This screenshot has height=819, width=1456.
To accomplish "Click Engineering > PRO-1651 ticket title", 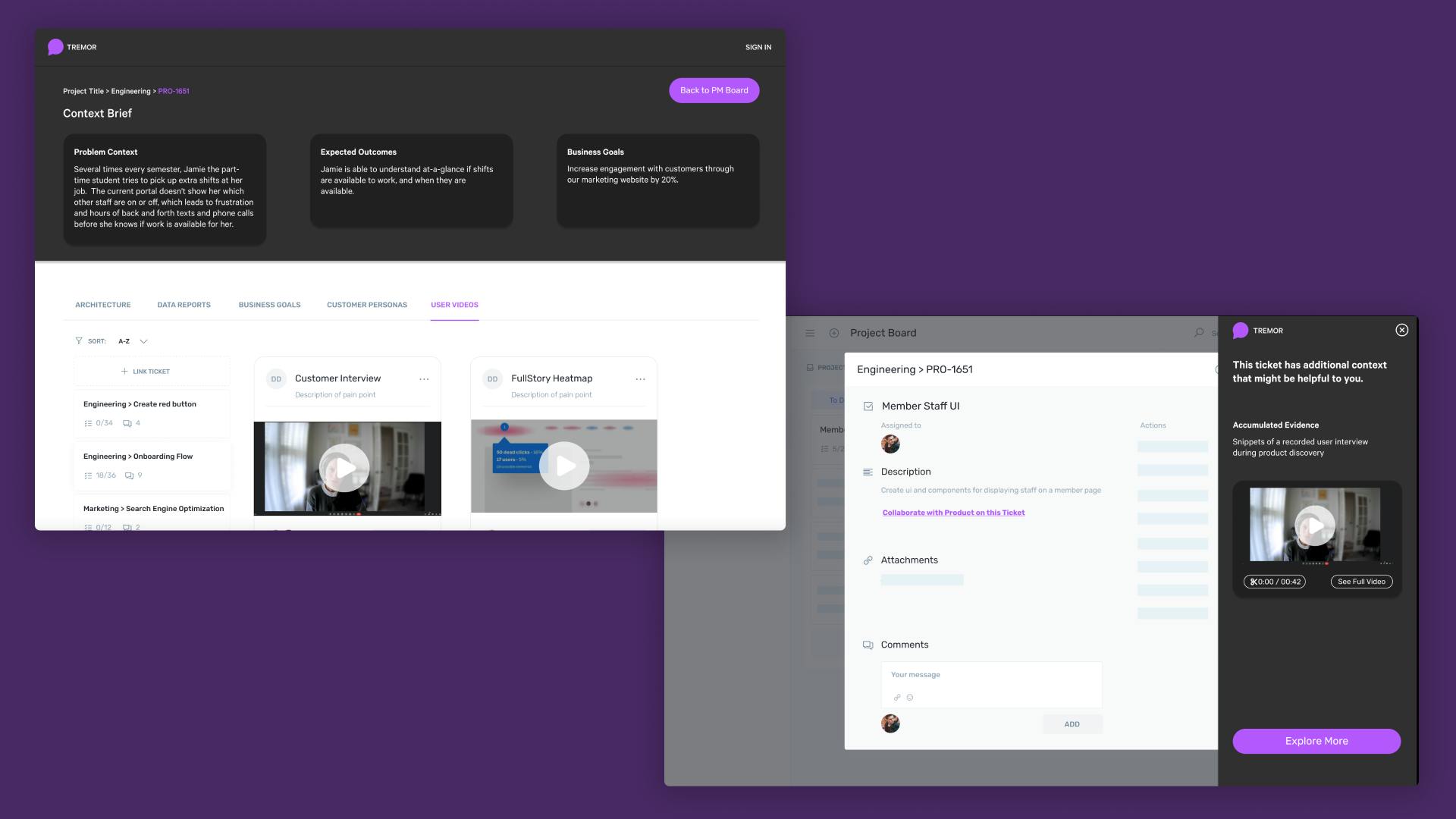I will 915,369.
